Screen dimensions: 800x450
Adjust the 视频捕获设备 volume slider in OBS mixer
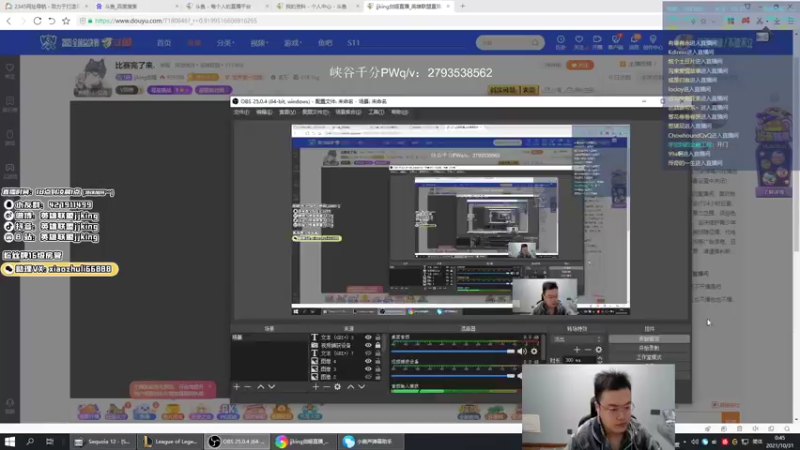point(453,376)
